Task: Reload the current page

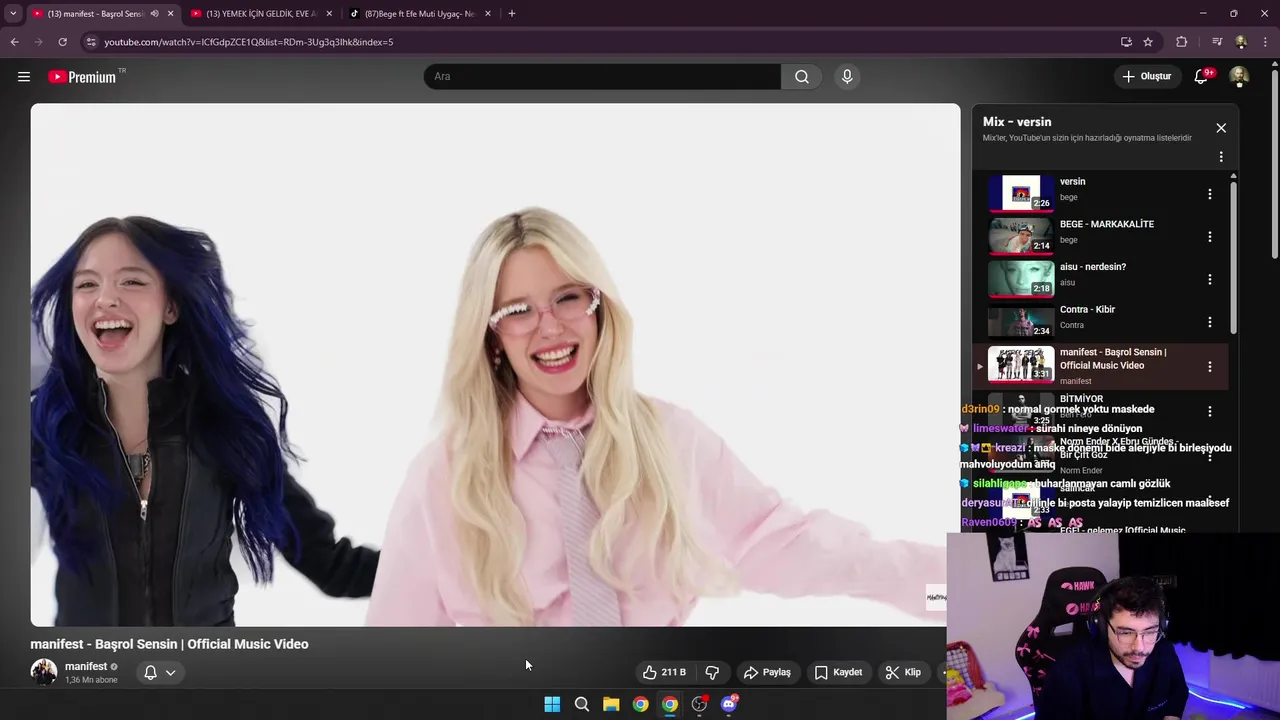Action: [x=62, y=42]
